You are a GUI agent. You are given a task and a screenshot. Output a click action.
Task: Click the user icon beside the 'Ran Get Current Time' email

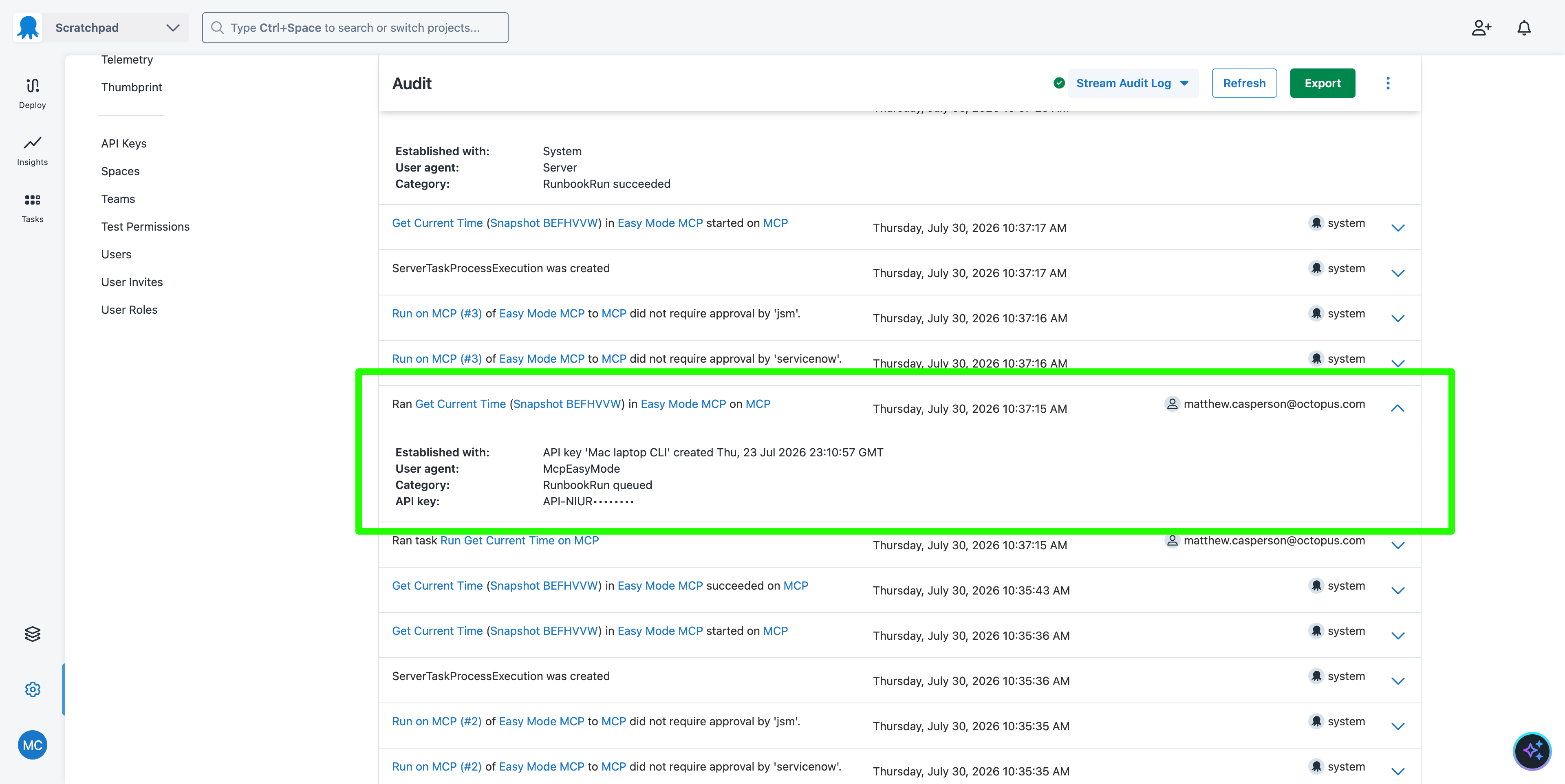[x=1172, y=404]
